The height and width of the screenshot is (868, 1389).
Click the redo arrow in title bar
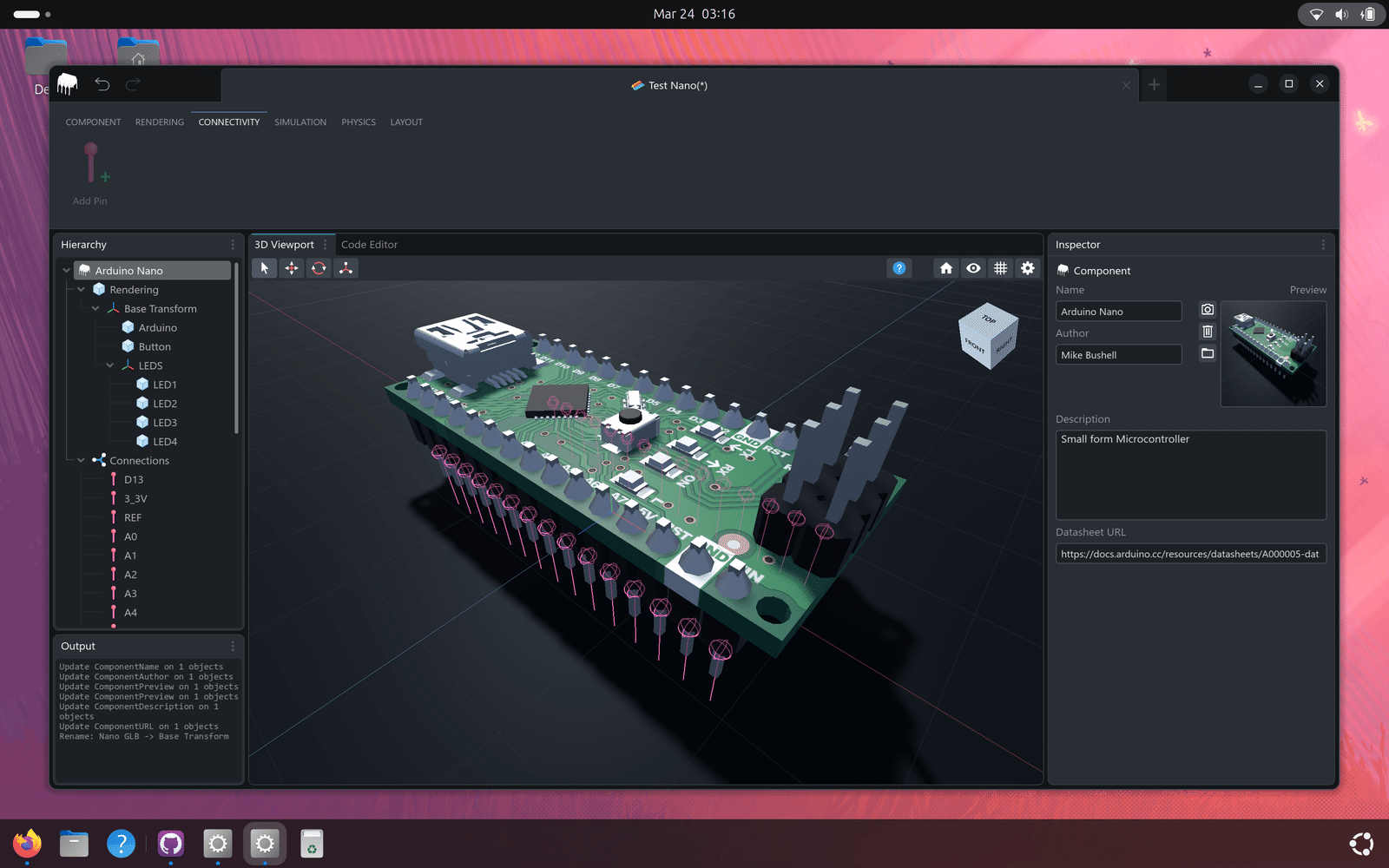pyautogui.click(x=133, y=84)
